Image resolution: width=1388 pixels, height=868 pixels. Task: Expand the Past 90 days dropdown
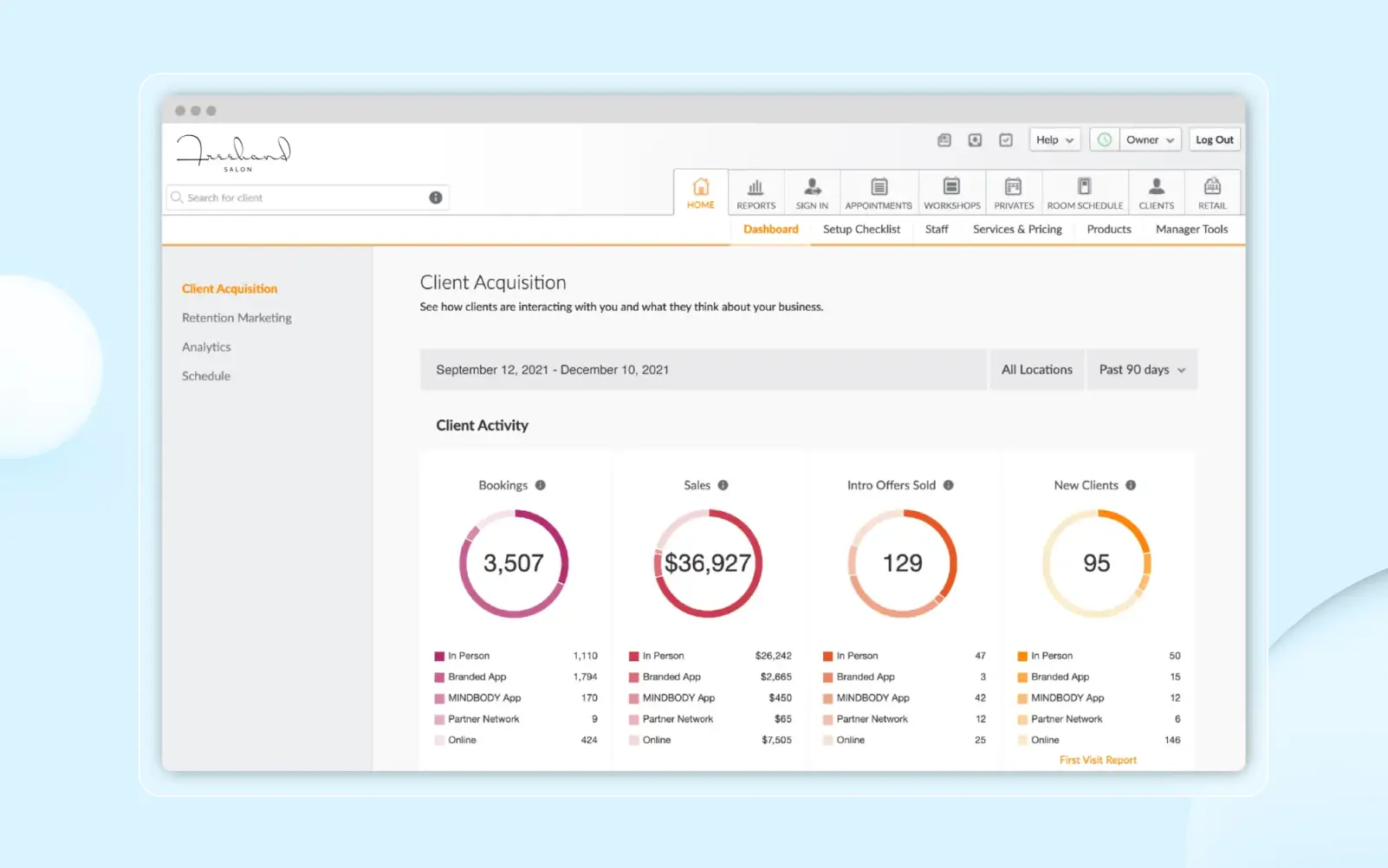pyautogui.click(x=1142, y=370)
